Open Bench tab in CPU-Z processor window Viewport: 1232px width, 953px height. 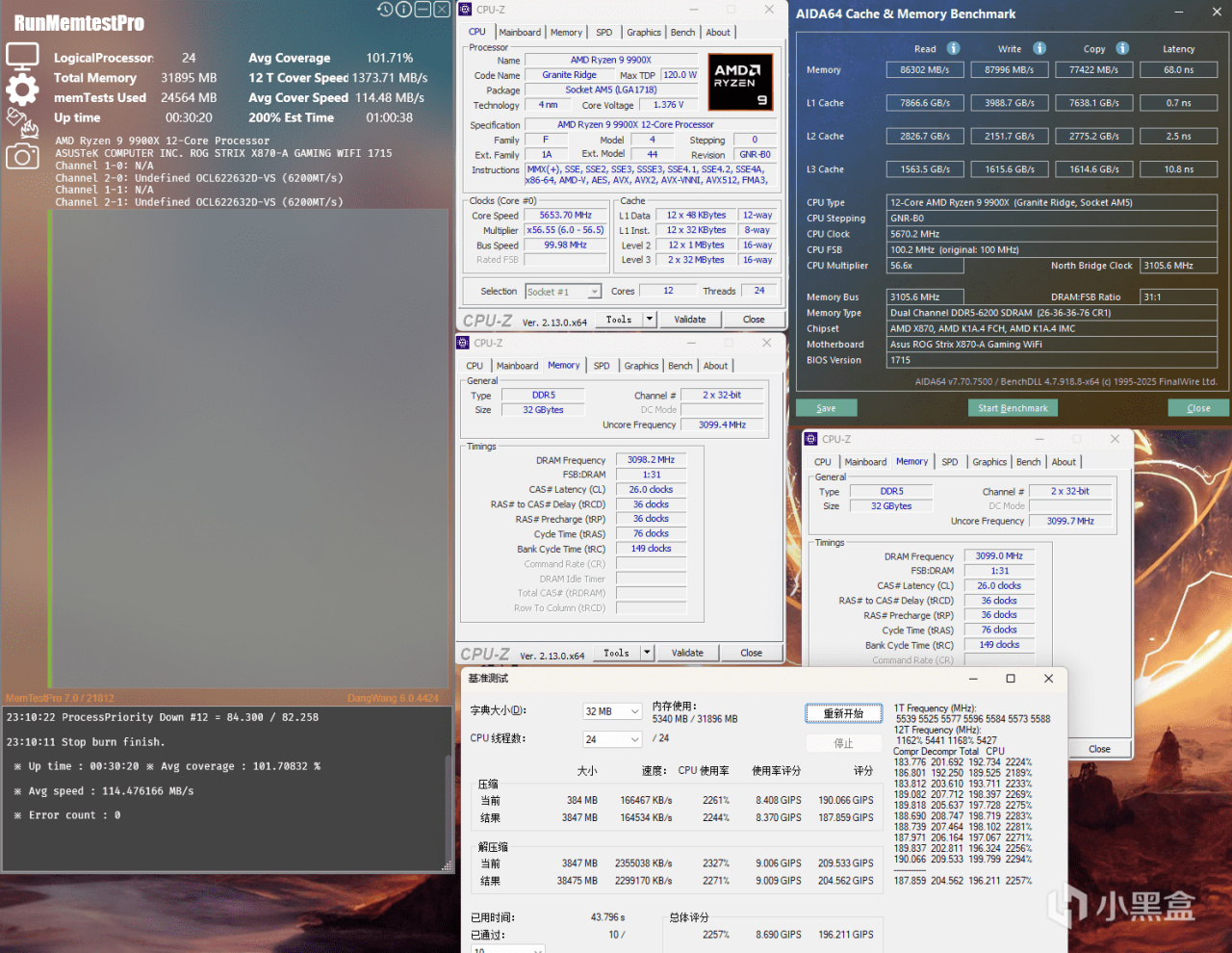tap(682, 33)
